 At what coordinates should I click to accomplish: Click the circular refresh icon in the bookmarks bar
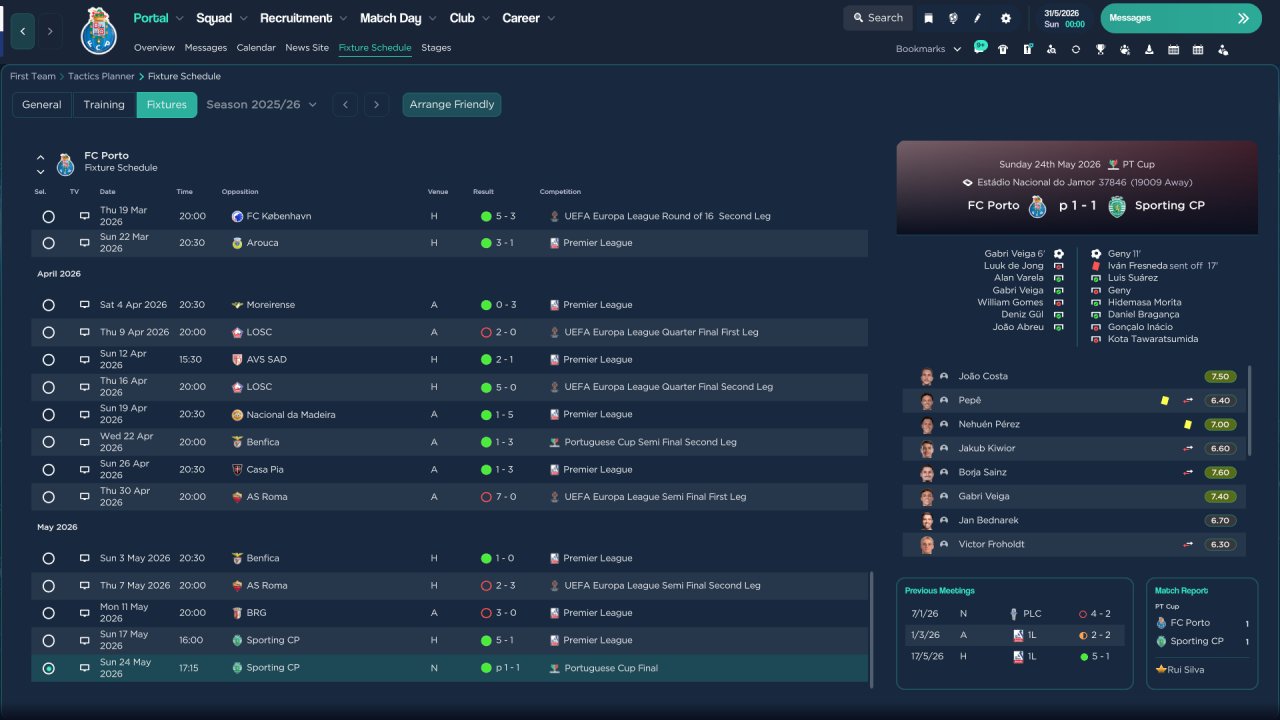point(1076,49)
